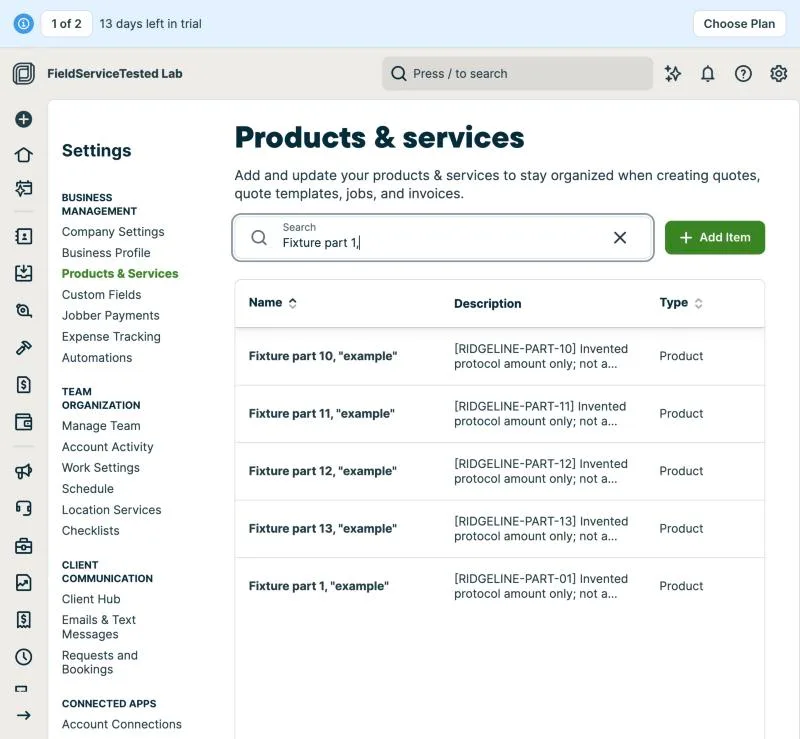This screenshot has width=800, height=739.
Task: Open Manage Team settings
Action: 101,426
